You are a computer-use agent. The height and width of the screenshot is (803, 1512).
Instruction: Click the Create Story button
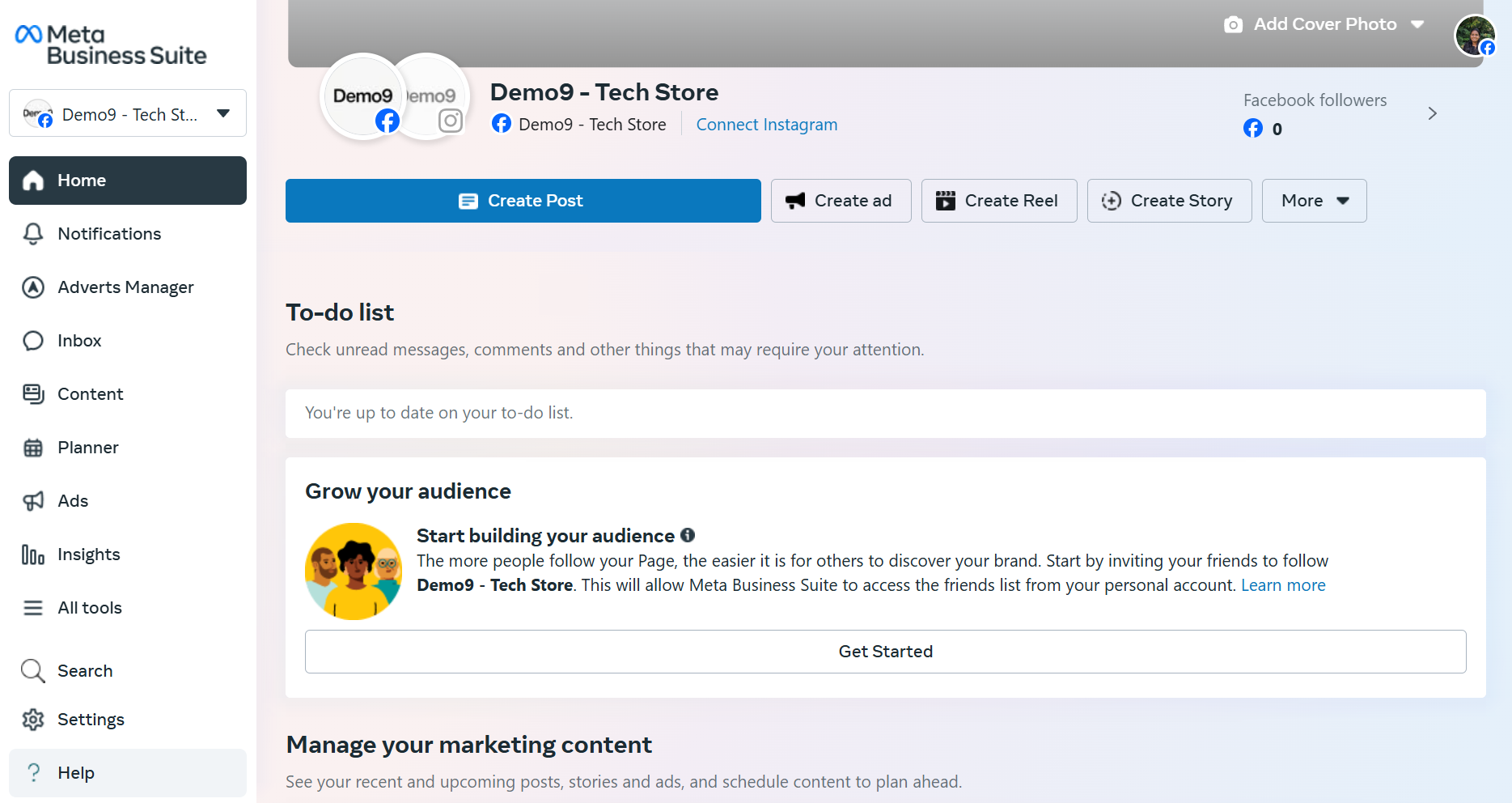coord(1170,201)
